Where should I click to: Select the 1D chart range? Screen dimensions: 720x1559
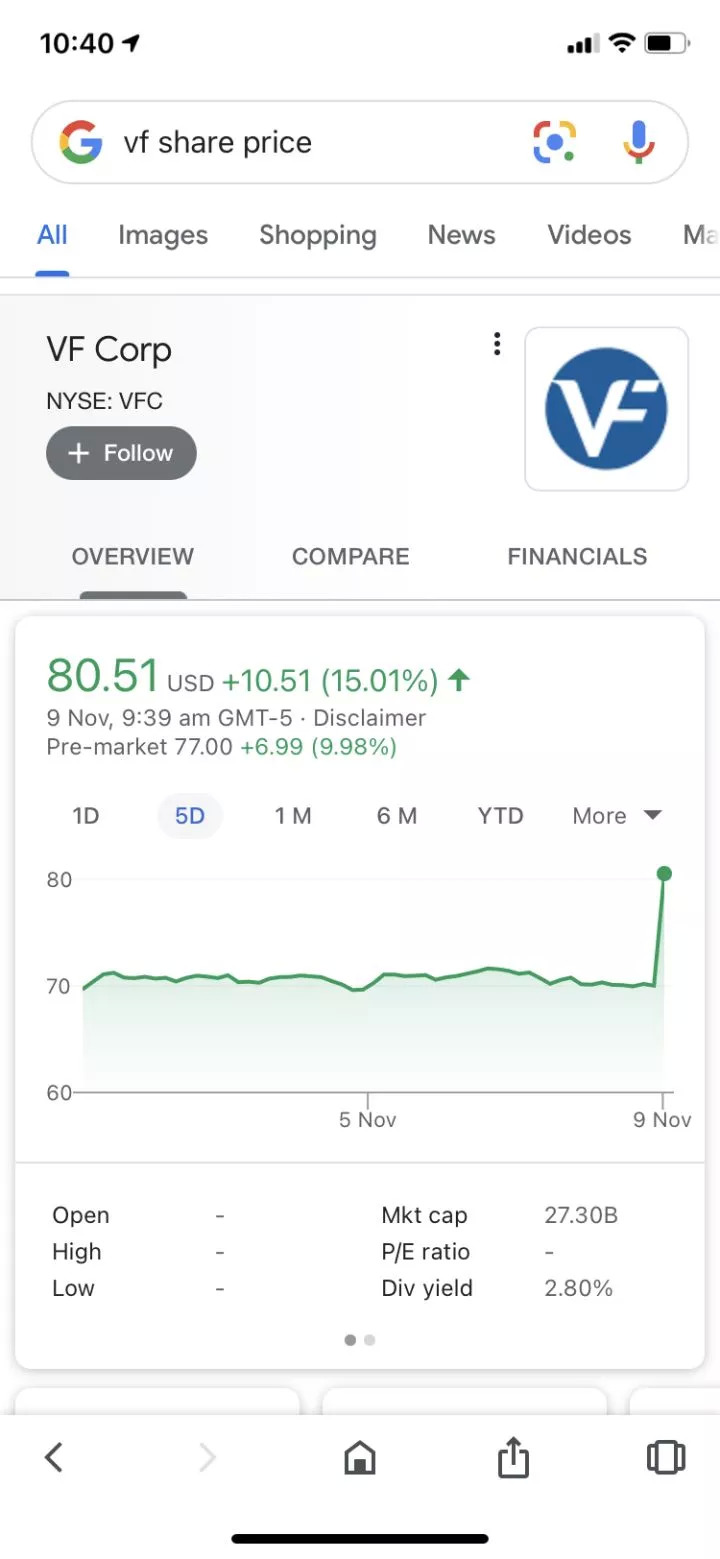pos(86,816)
